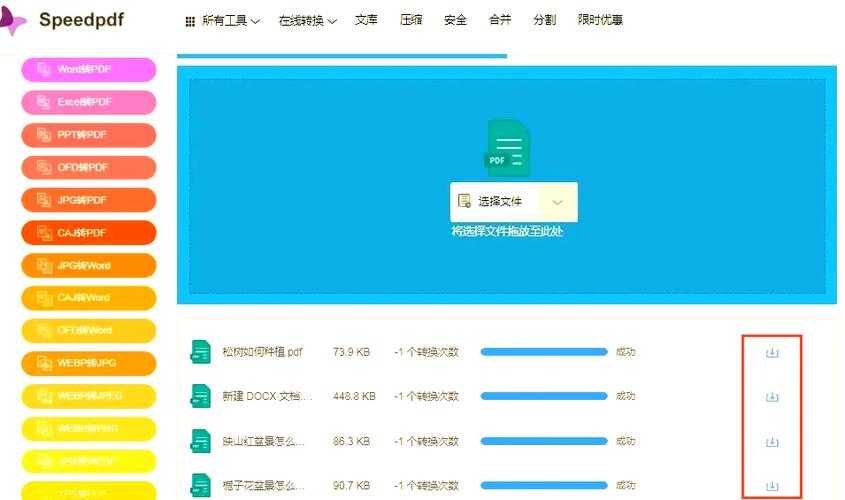This screenshot has height=500, width=845.
Task: Click -1 个转换次数 in the 73.9 KB row
Action: pos(426,352)
